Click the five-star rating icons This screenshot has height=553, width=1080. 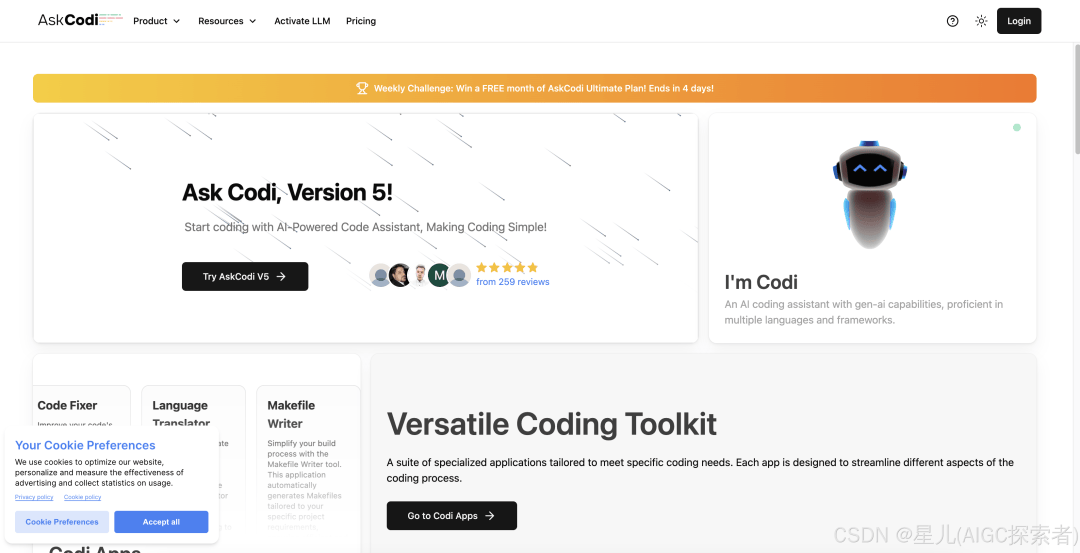click(507, 268)
